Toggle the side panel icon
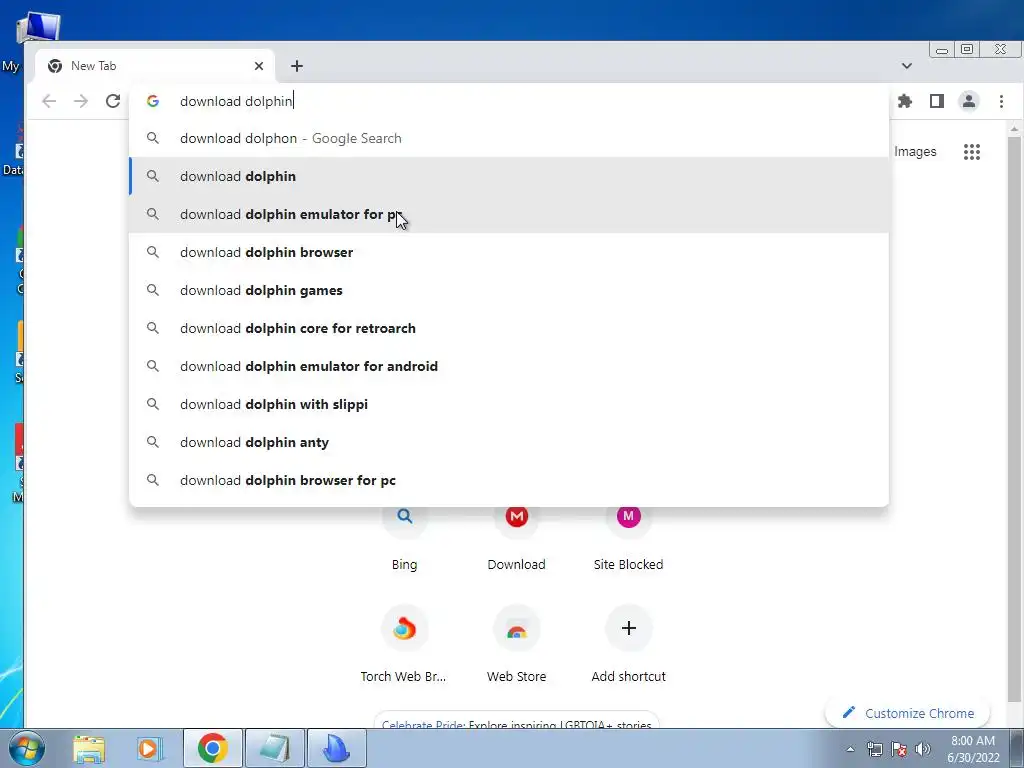The height and width of the screenshot is (768, 1024). tap(936, 101)
